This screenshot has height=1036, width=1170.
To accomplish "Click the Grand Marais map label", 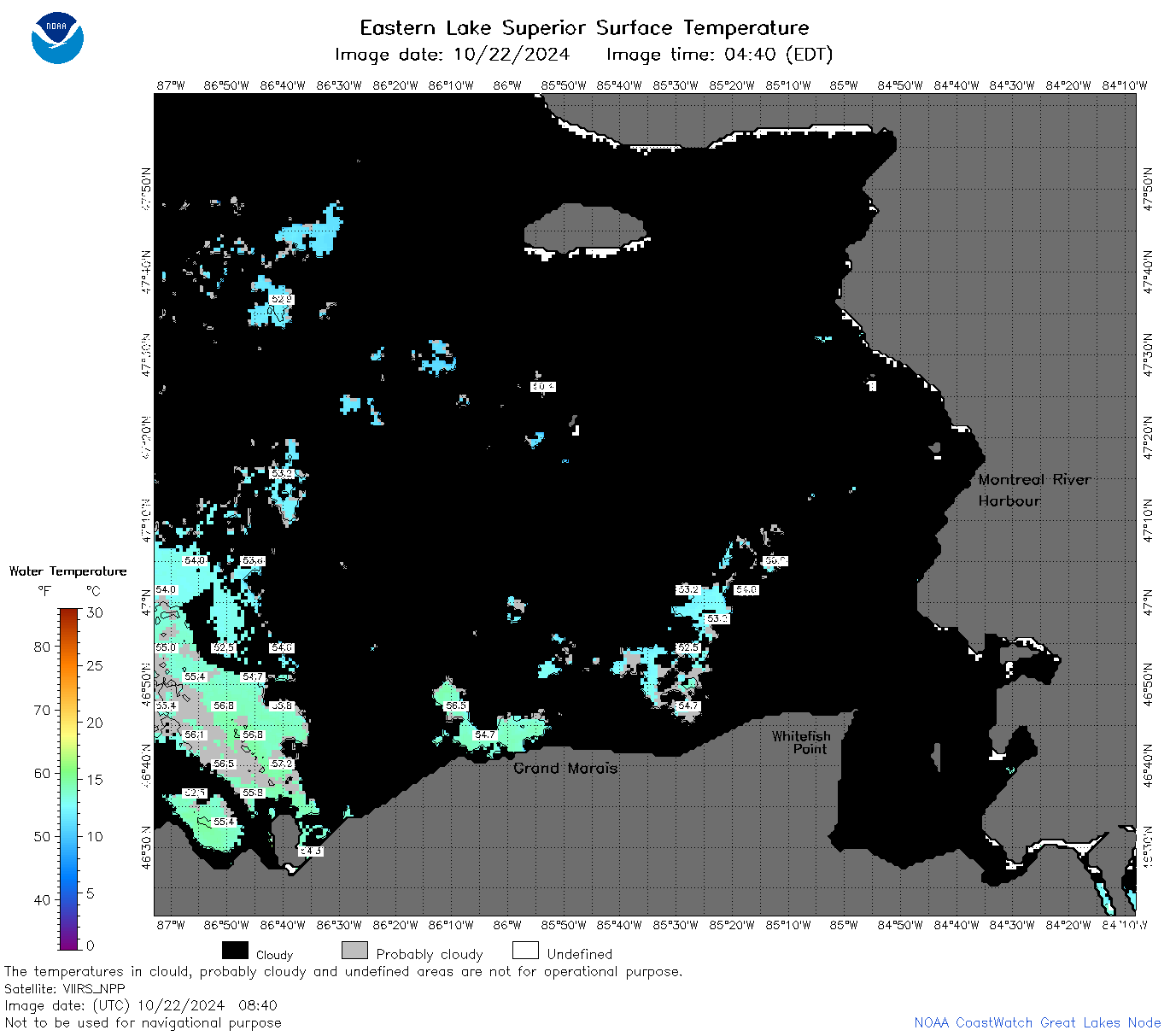I will [565, 768].
